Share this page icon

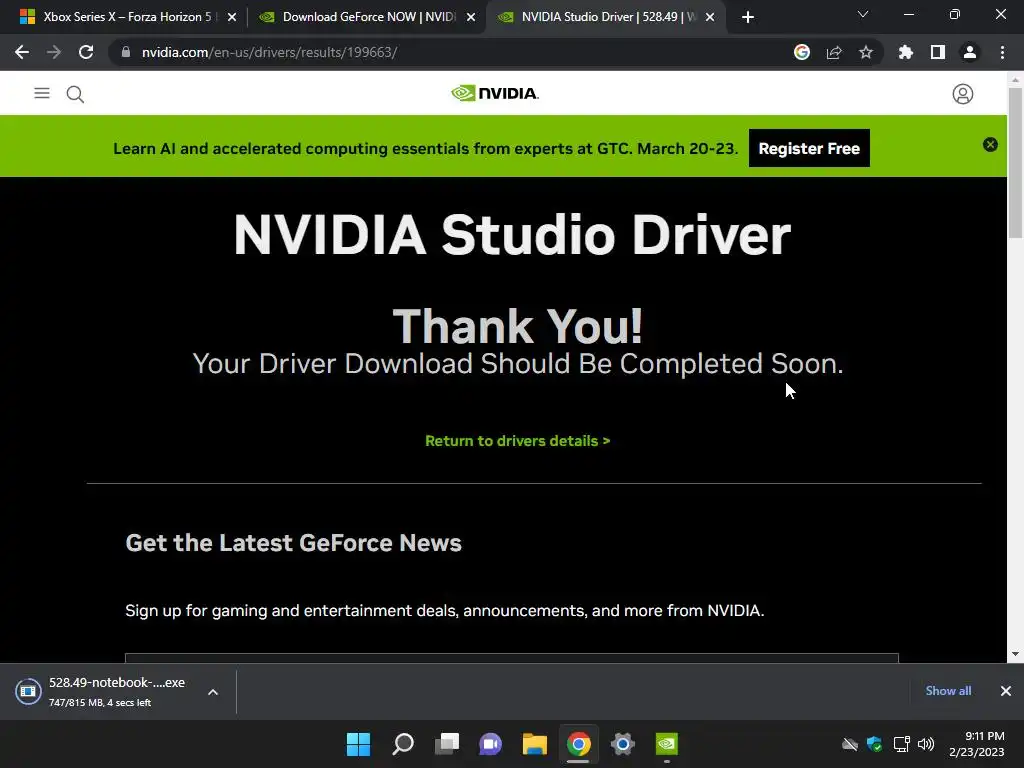pos(833,52)
